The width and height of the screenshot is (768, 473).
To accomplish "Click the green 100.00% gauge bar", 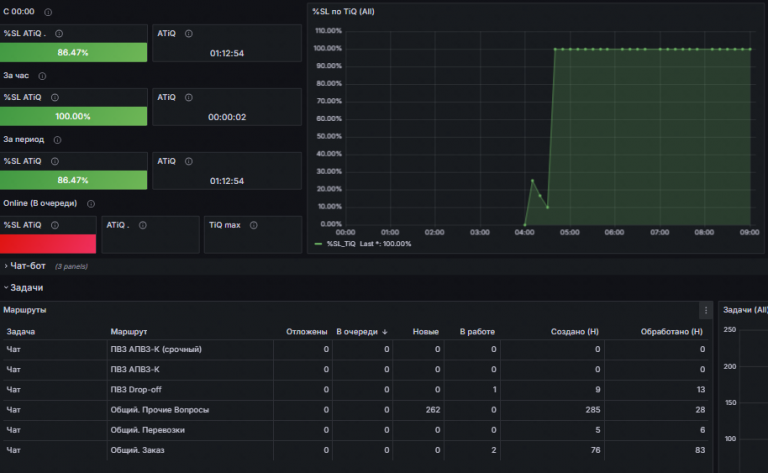I will pyautogui.click(x=73, y=117).
